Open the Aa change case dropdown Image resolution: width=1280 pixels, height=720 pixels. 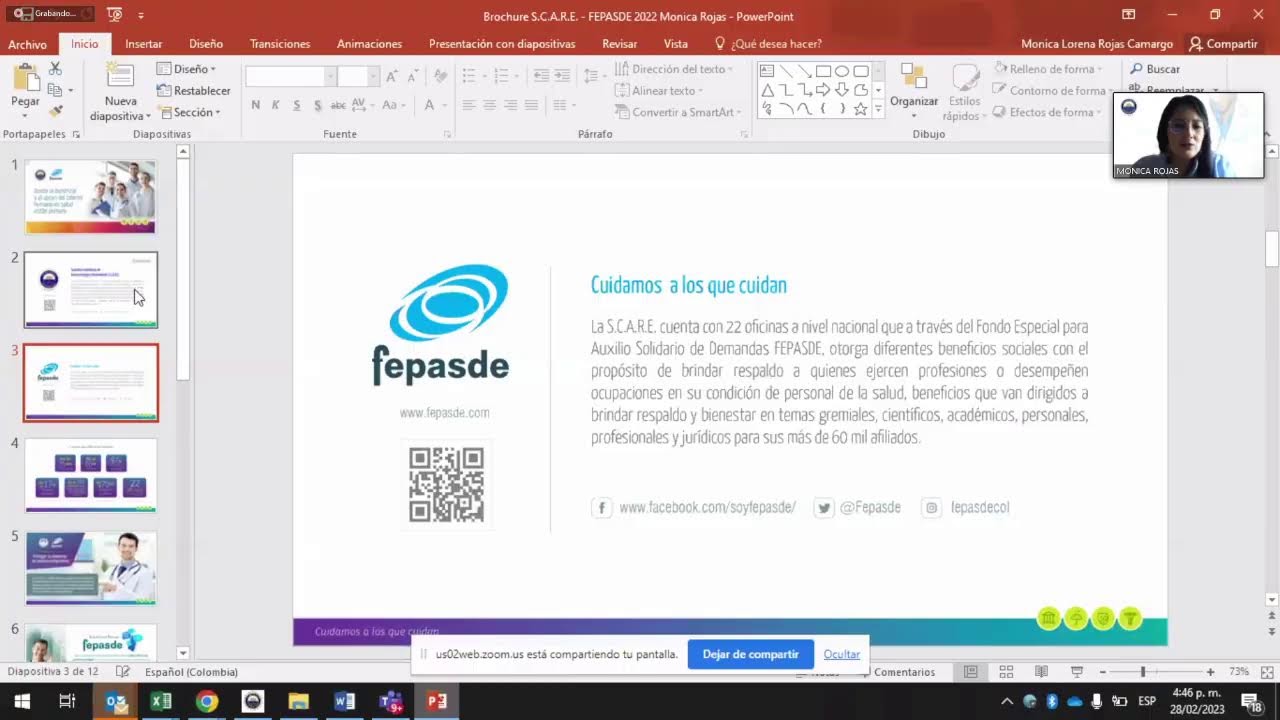click(393, 105)
